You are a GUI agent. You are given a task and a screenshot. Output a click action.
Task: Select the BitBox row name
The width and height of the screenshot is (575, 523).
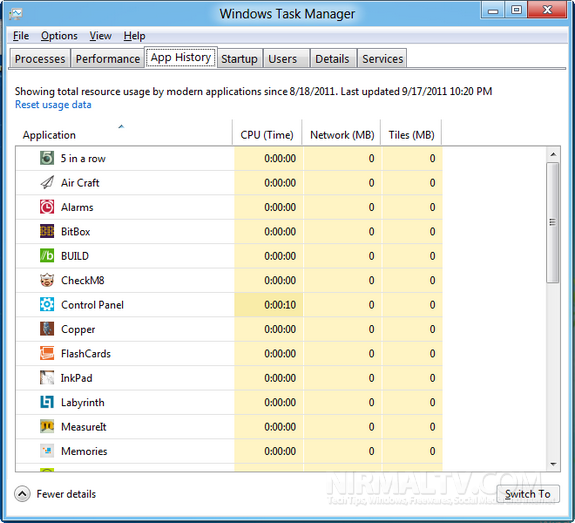(x=76, y=231)
